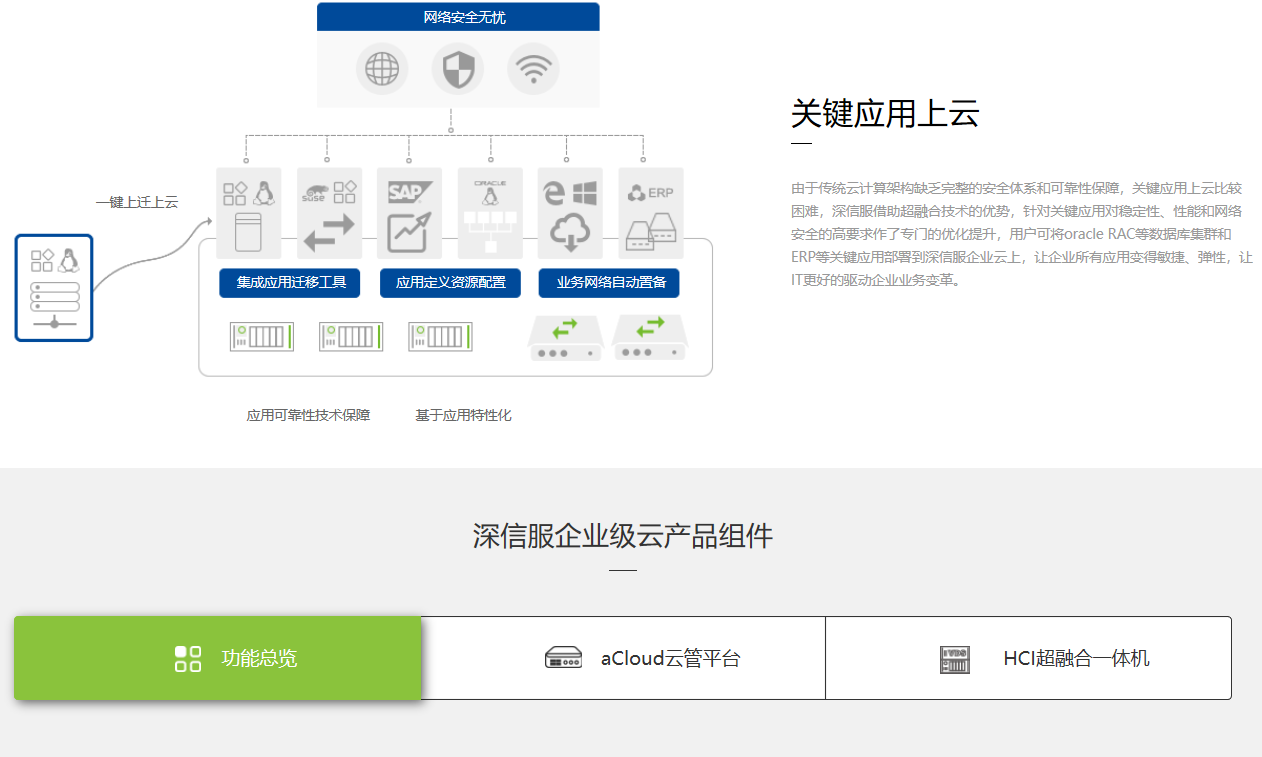Click the Wi-Fi signal icon
This screenshot has height=757, width=1262.
click(x=533, y=70)
